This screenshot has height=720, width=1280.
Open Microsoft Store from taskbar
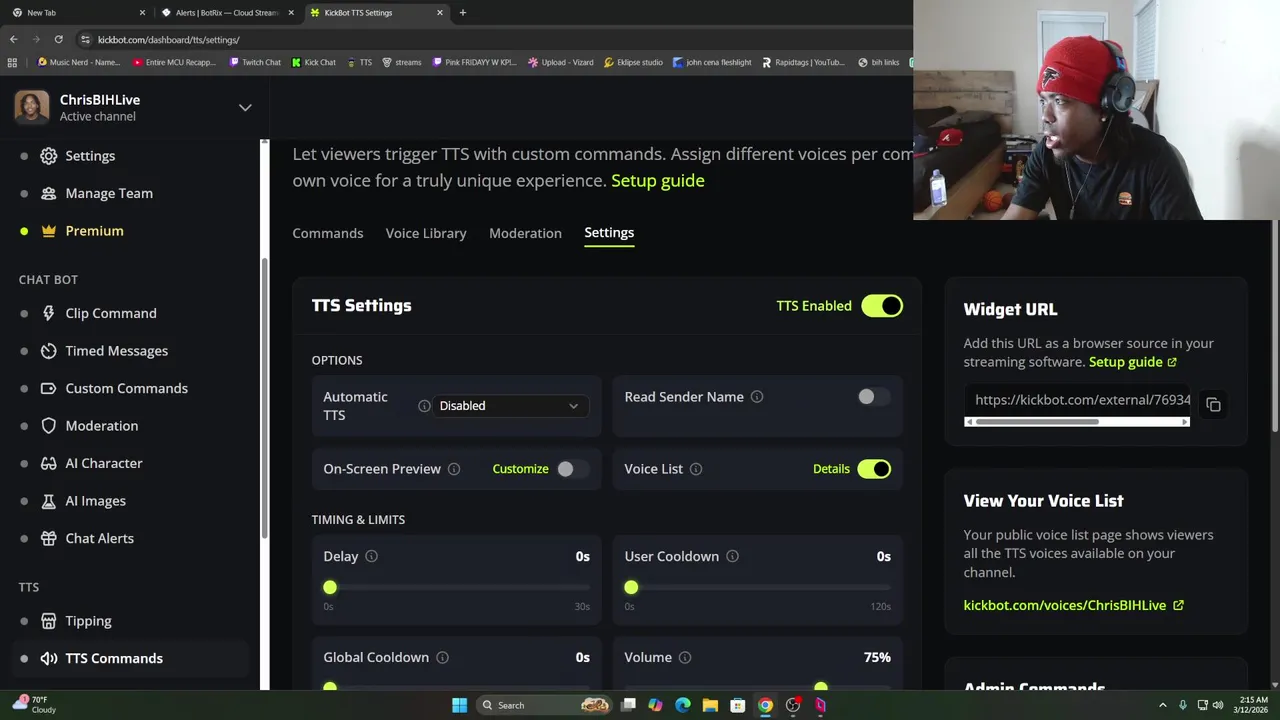click(738, 705)
